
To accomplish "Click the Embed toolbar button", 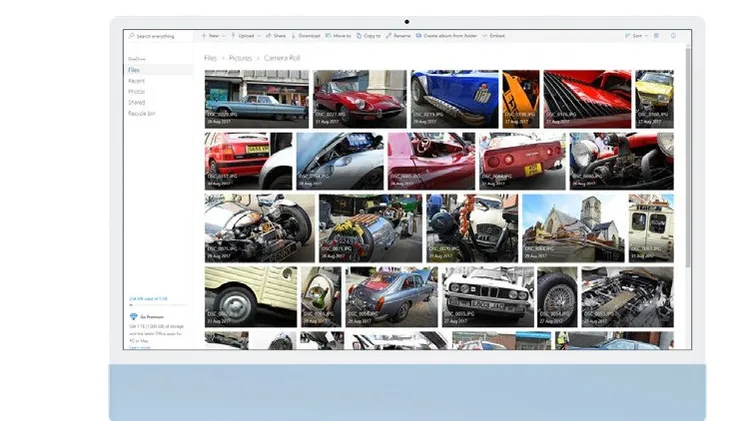I will click(494, 36).
